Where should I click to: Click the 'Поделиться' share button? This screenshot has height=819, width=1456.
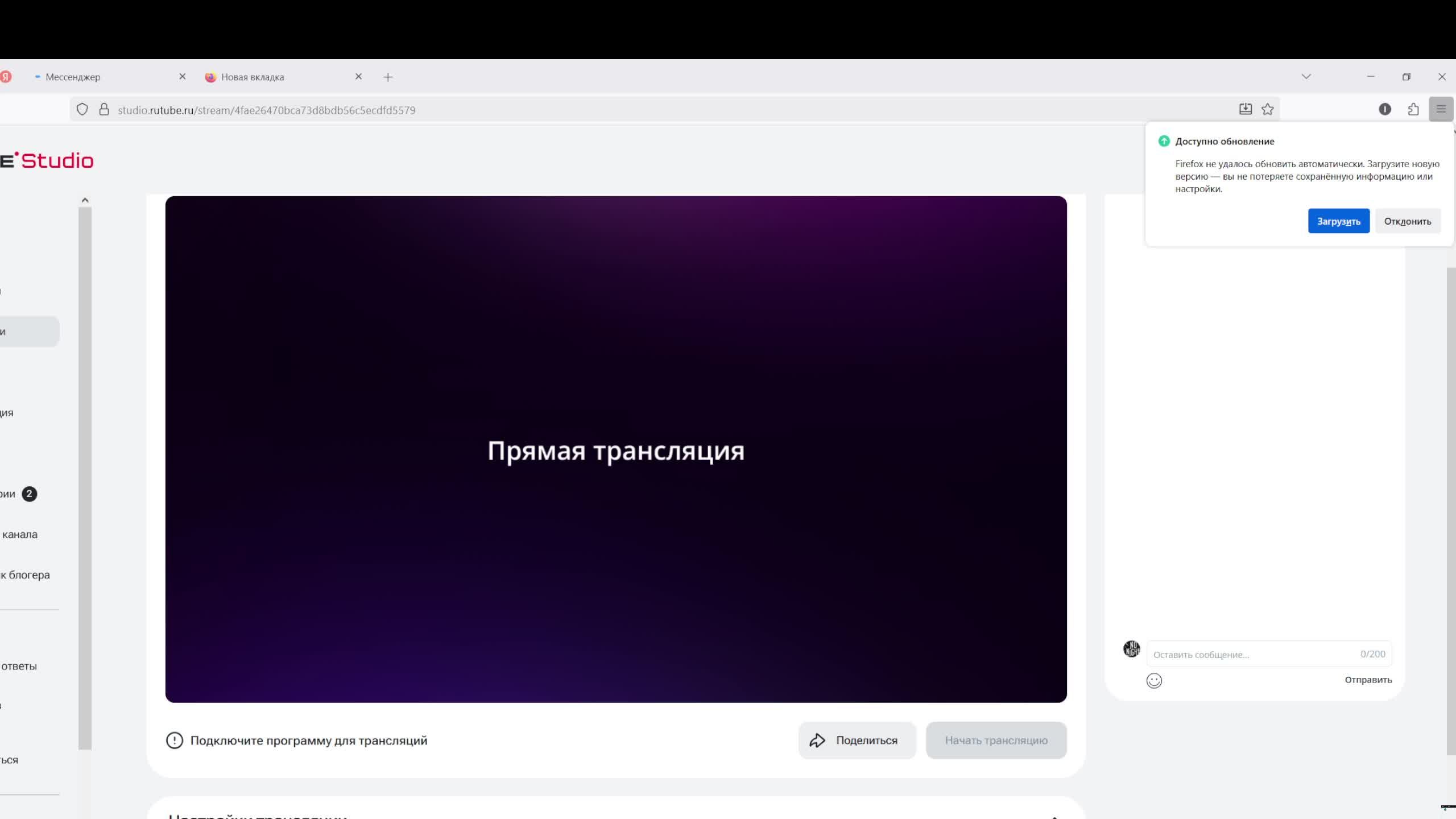857,740
